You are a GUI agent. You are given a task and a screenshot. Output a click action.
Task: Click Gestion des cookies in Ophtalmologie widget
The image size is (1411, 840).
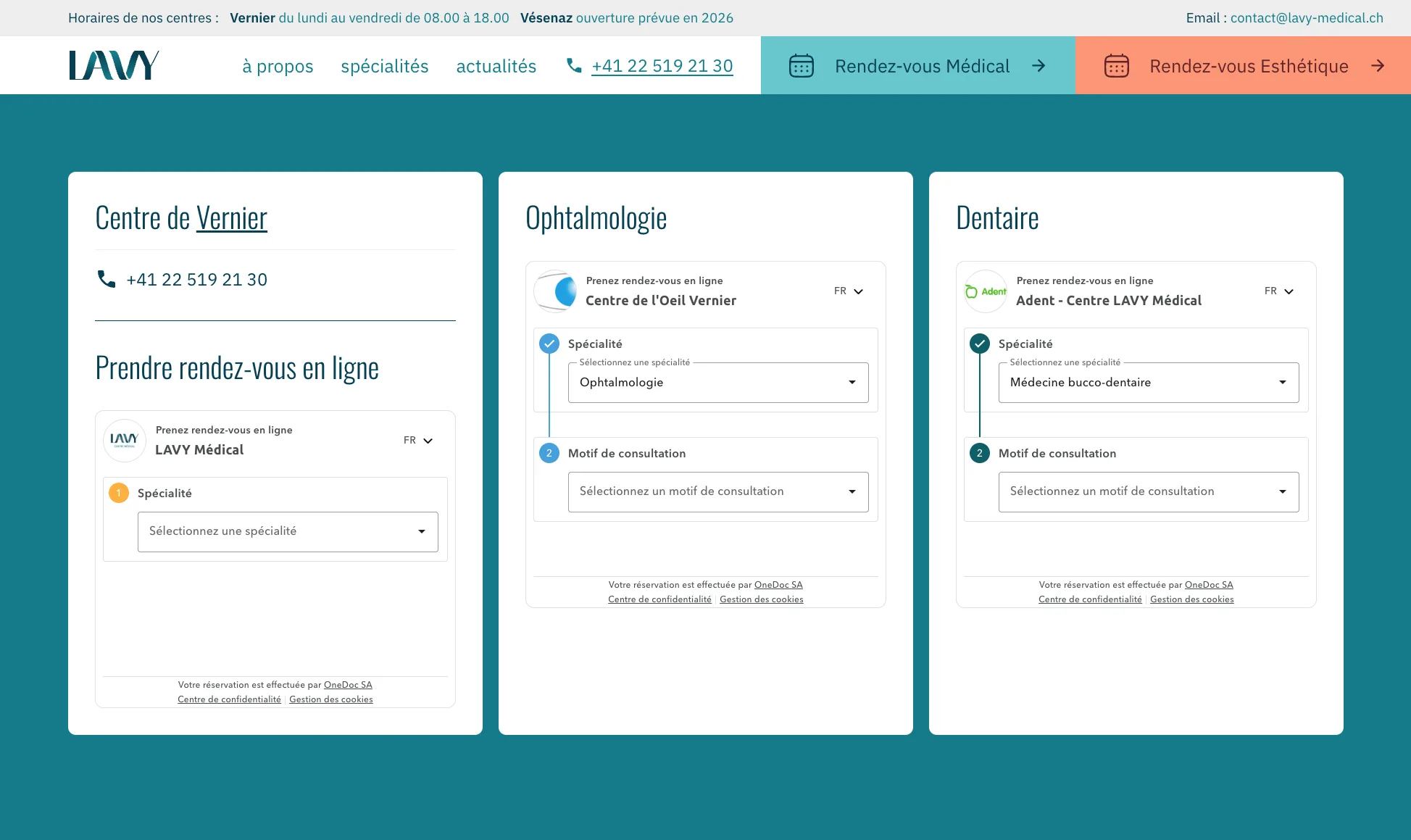click(x=761, y=599)
